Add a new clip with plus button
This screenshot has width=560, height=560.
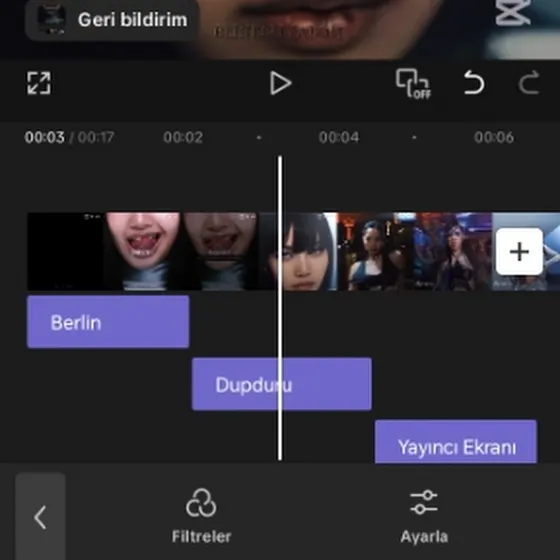(x=519, y=251)
